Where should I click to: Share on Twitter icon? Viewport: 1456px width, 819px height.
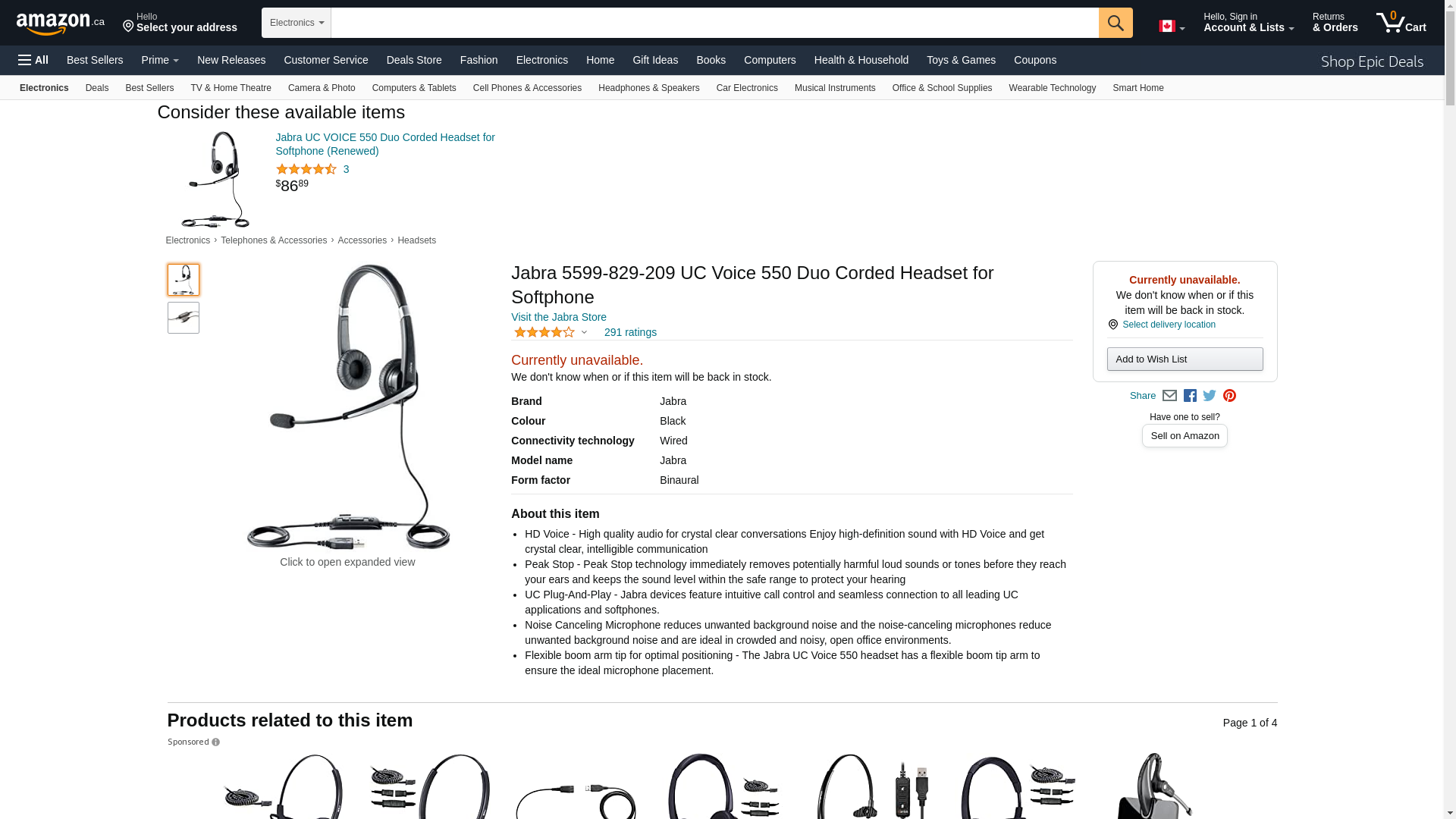pos(1210,395)
